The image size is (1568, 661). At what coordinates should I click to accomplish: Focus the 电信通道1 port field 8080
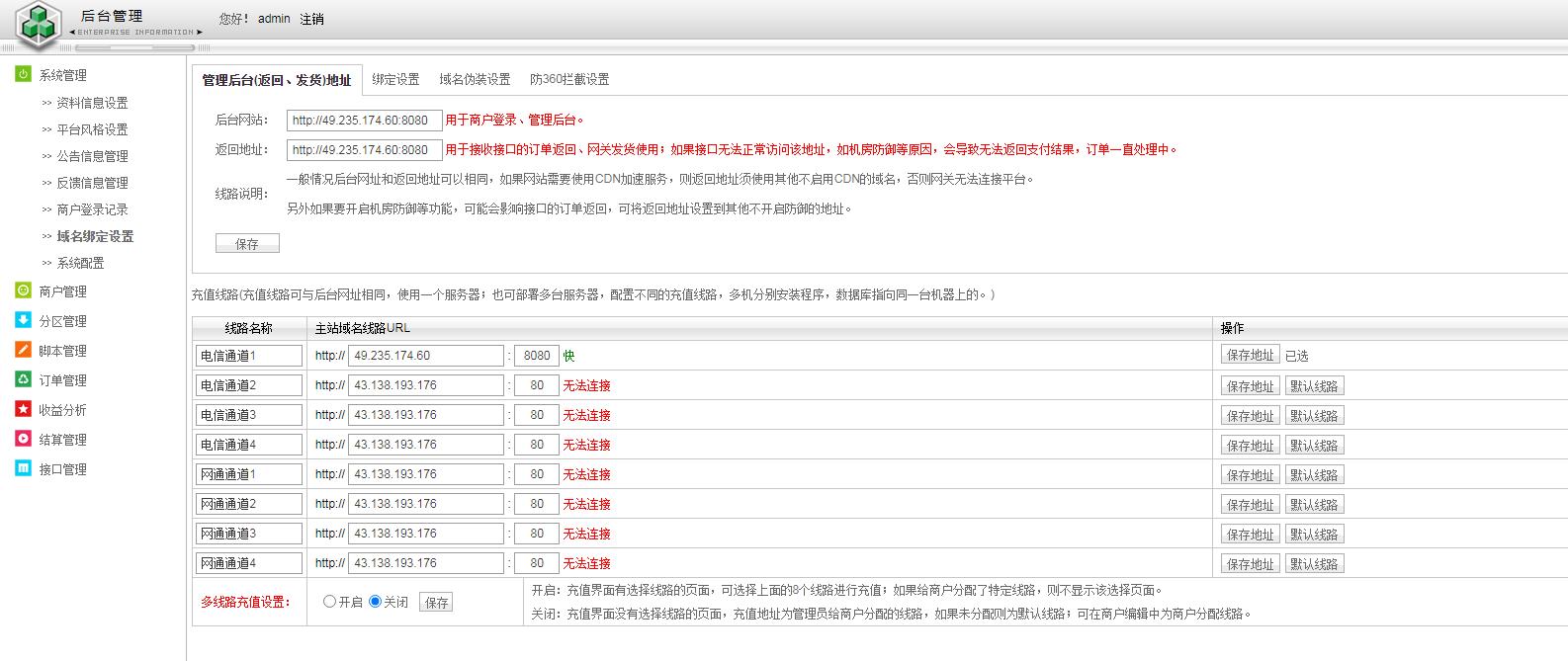pyautogui.click(x=537, y=356)
